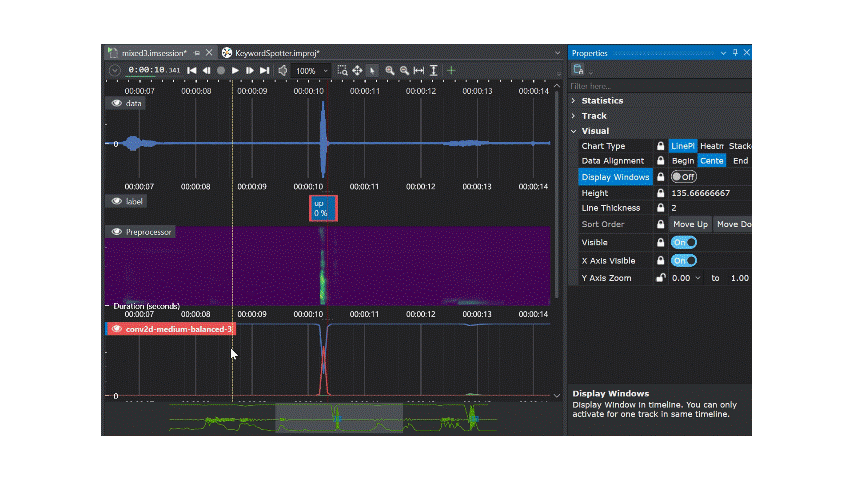The image size is (853, 480).
Task: Click the Move Up sort order button
Action: [x=690, y=225]
